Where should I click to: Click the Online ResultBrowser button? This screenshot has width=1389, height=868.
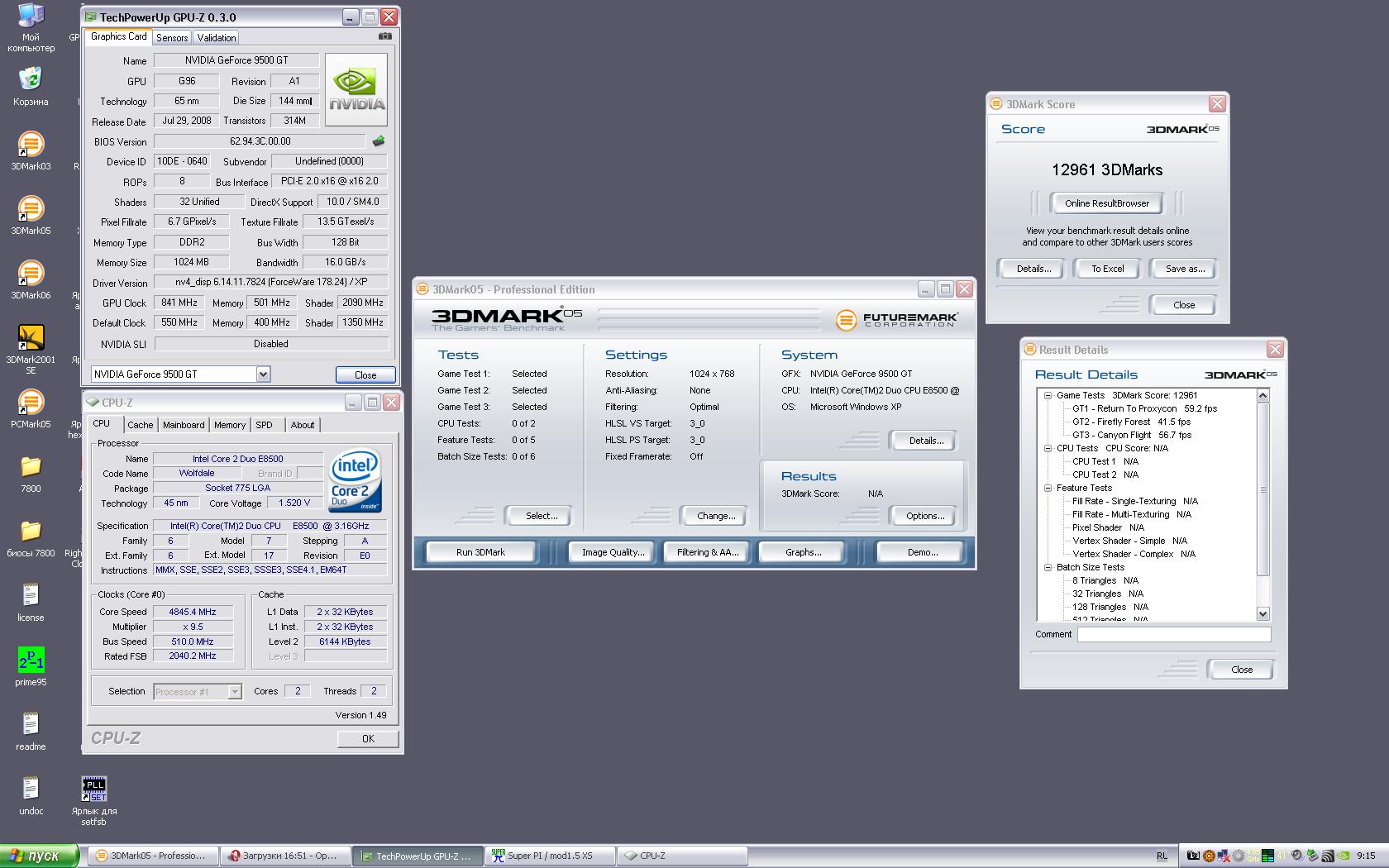(1106, 203)
